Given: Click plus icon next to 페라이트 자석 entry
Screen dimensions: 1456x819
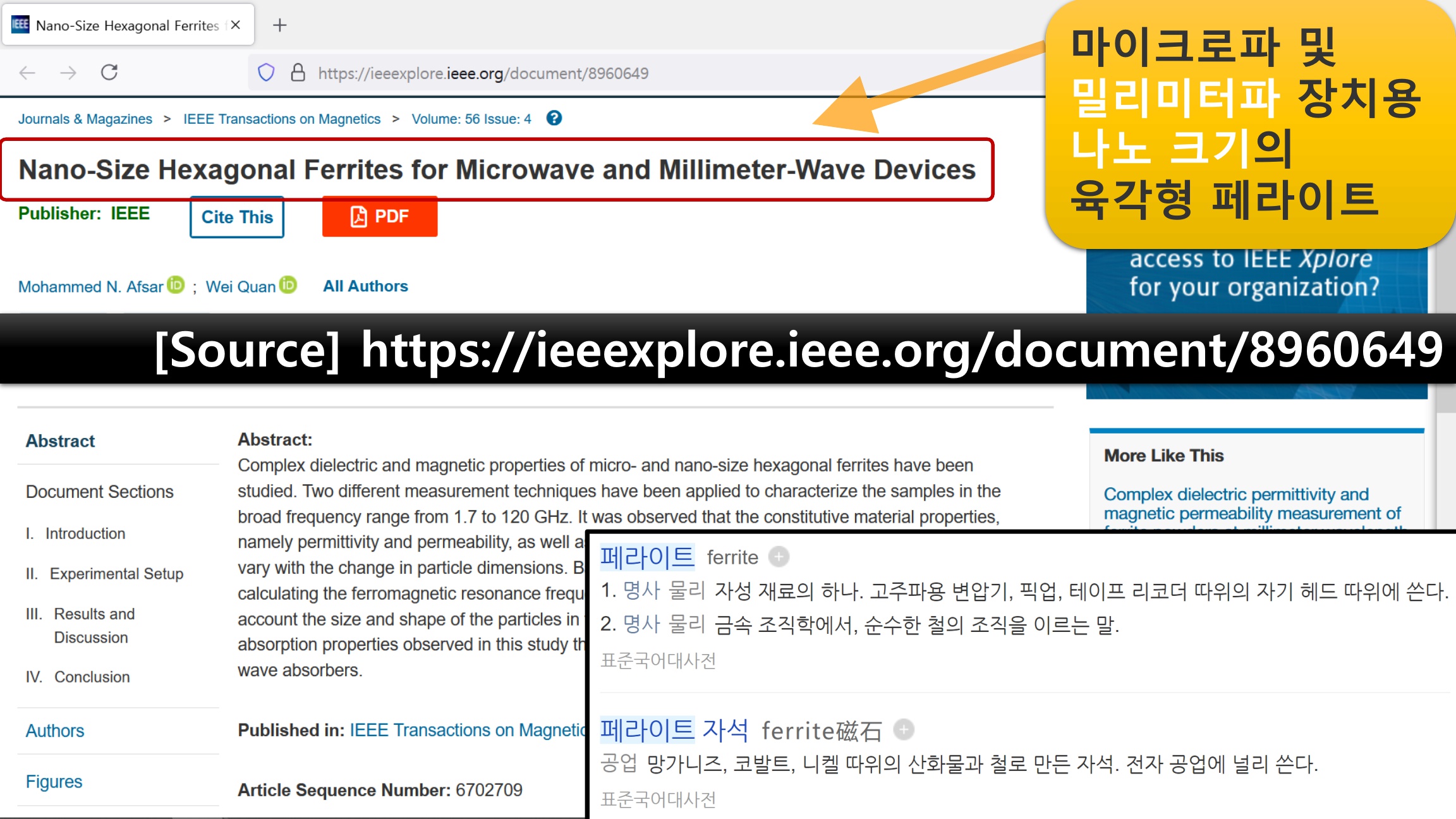Looking at the screenshot, I should pos(904,730).
